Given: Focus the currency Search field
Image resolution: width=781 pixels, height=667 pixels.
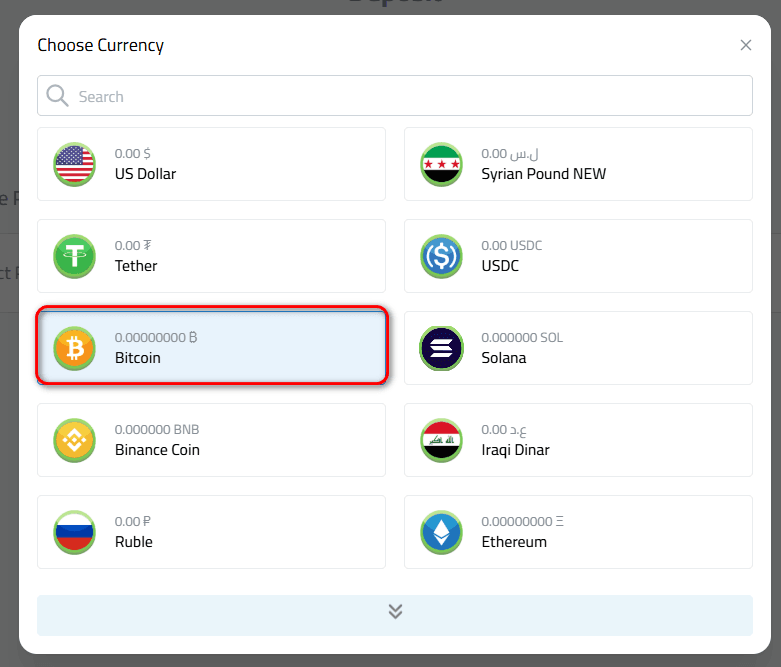Looking at the screenshot, I should (394, 96).
